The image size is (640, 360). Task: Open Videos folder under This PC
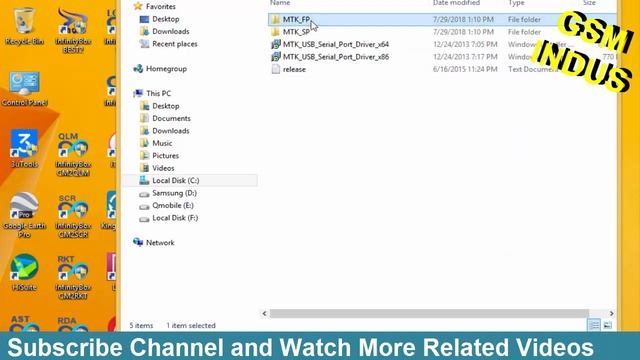163,168
